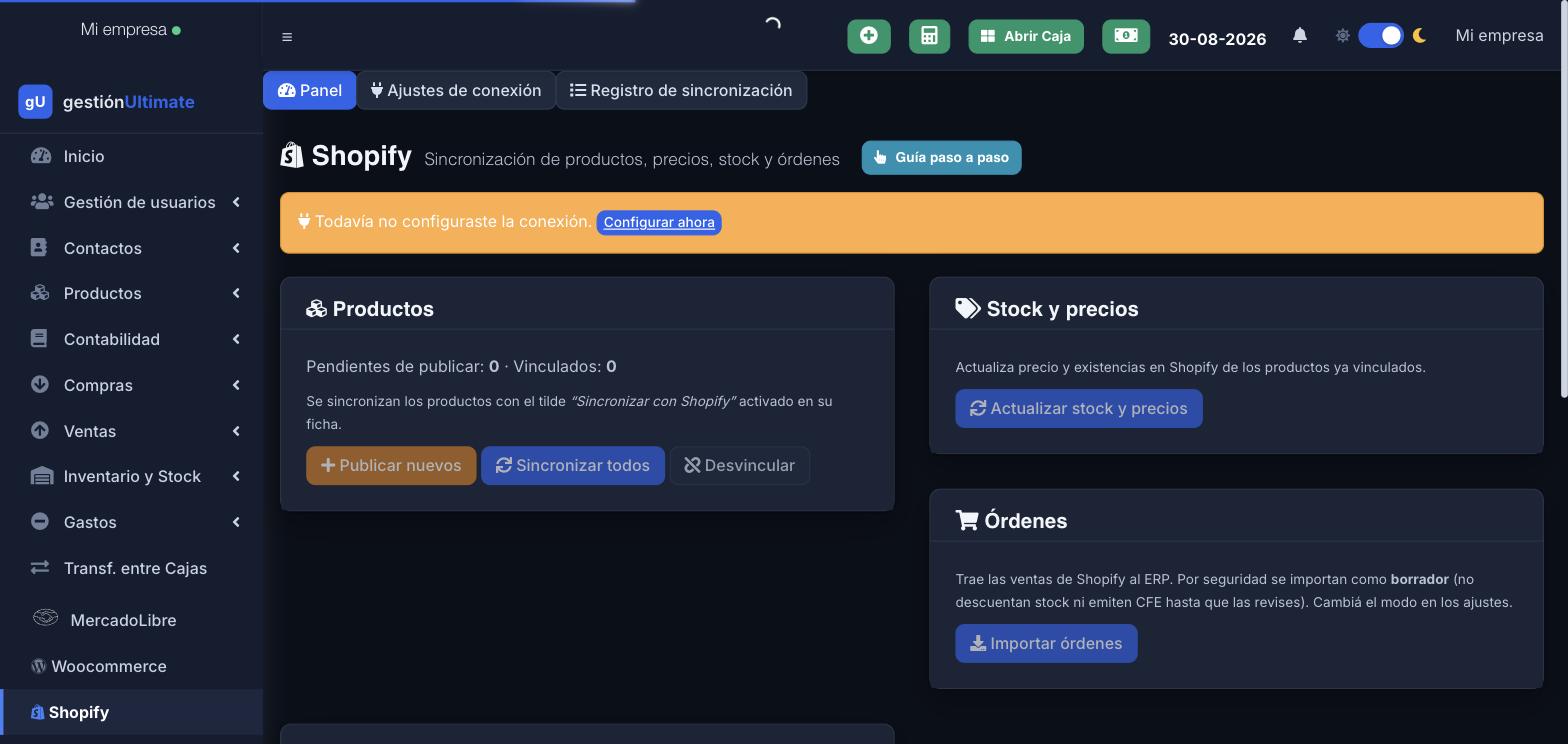Click the Abrir Caja button

click(1026, 36)
